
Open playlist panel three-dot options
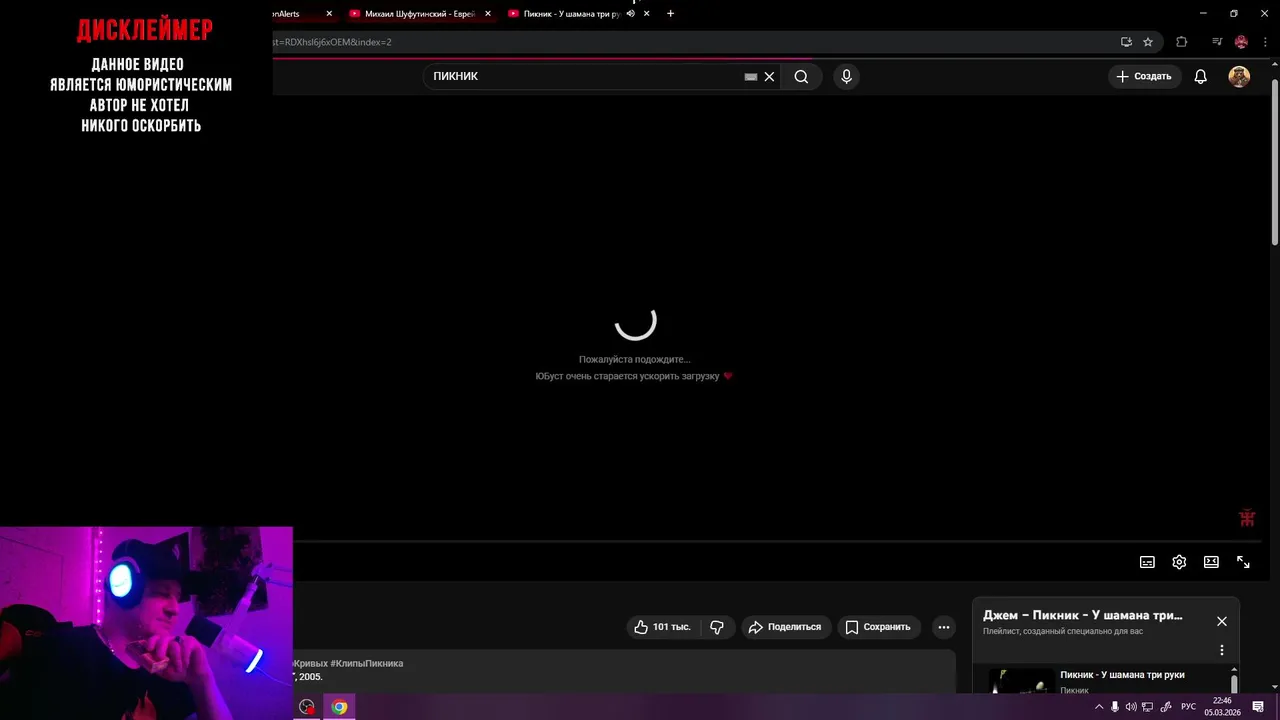click(1221, 650)
